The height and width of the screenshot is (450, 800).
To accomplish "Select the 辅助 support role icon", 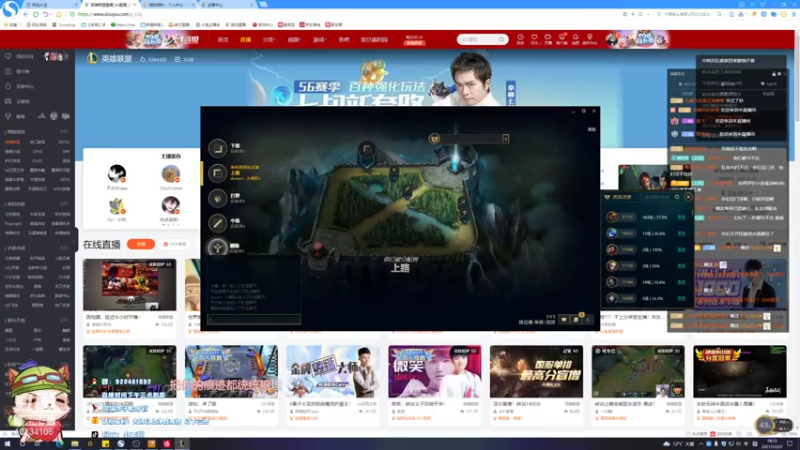I will 217,247.
